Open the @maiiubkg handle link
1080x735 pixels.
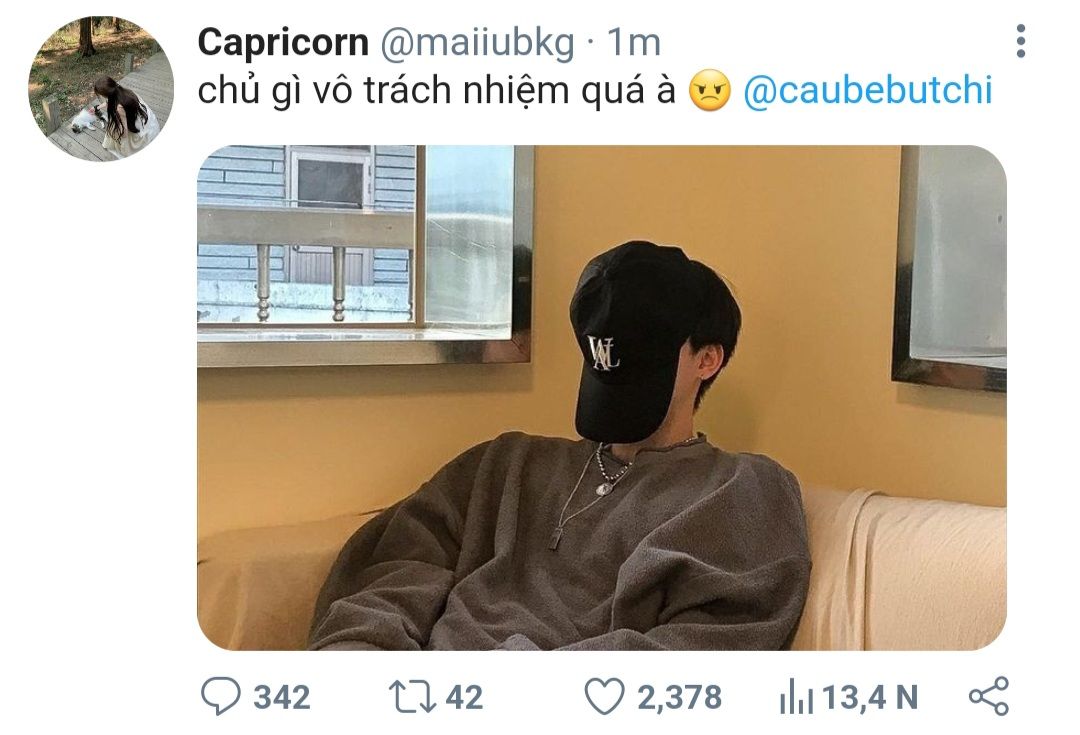coord(477,43)
